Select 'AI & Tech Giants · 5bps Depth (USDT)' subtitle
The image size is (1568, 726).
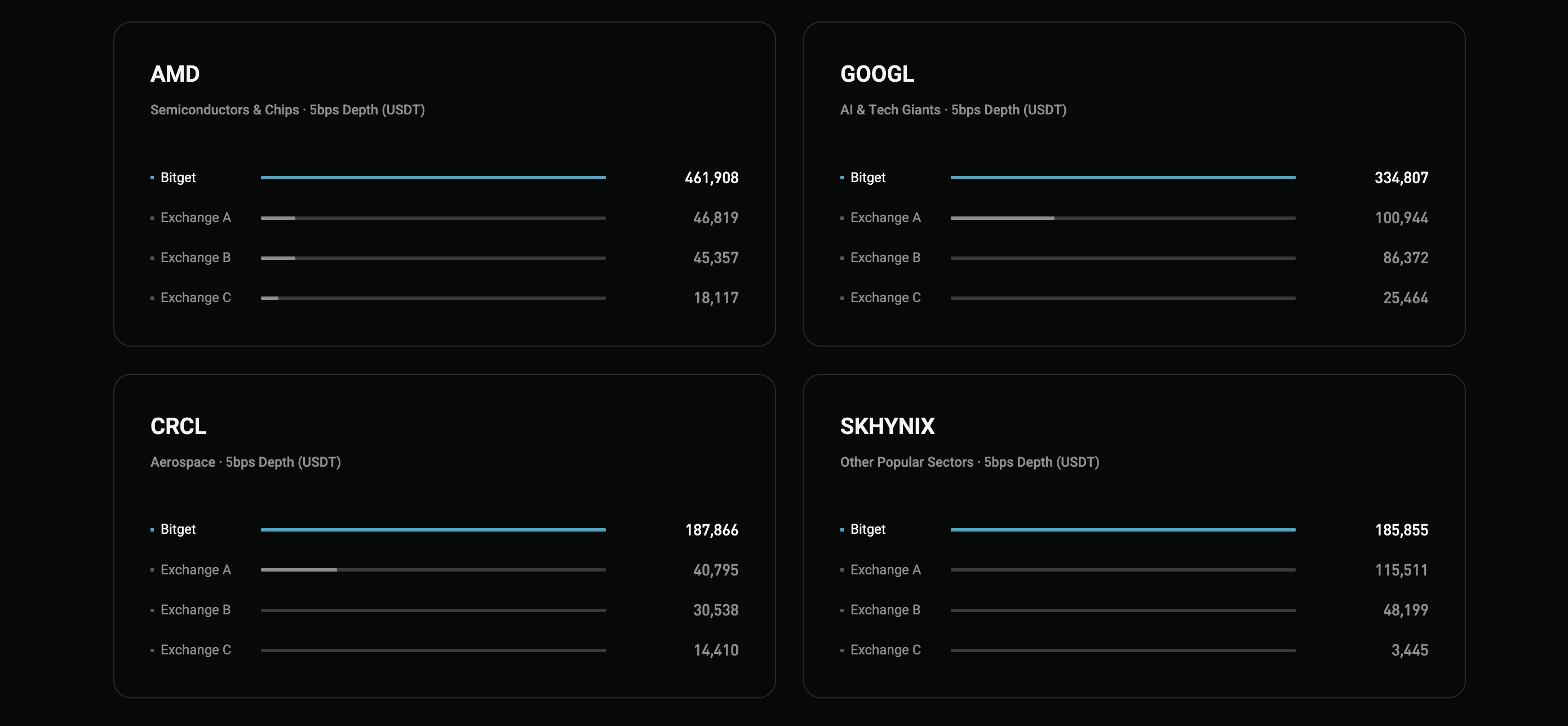pos(953,109)
